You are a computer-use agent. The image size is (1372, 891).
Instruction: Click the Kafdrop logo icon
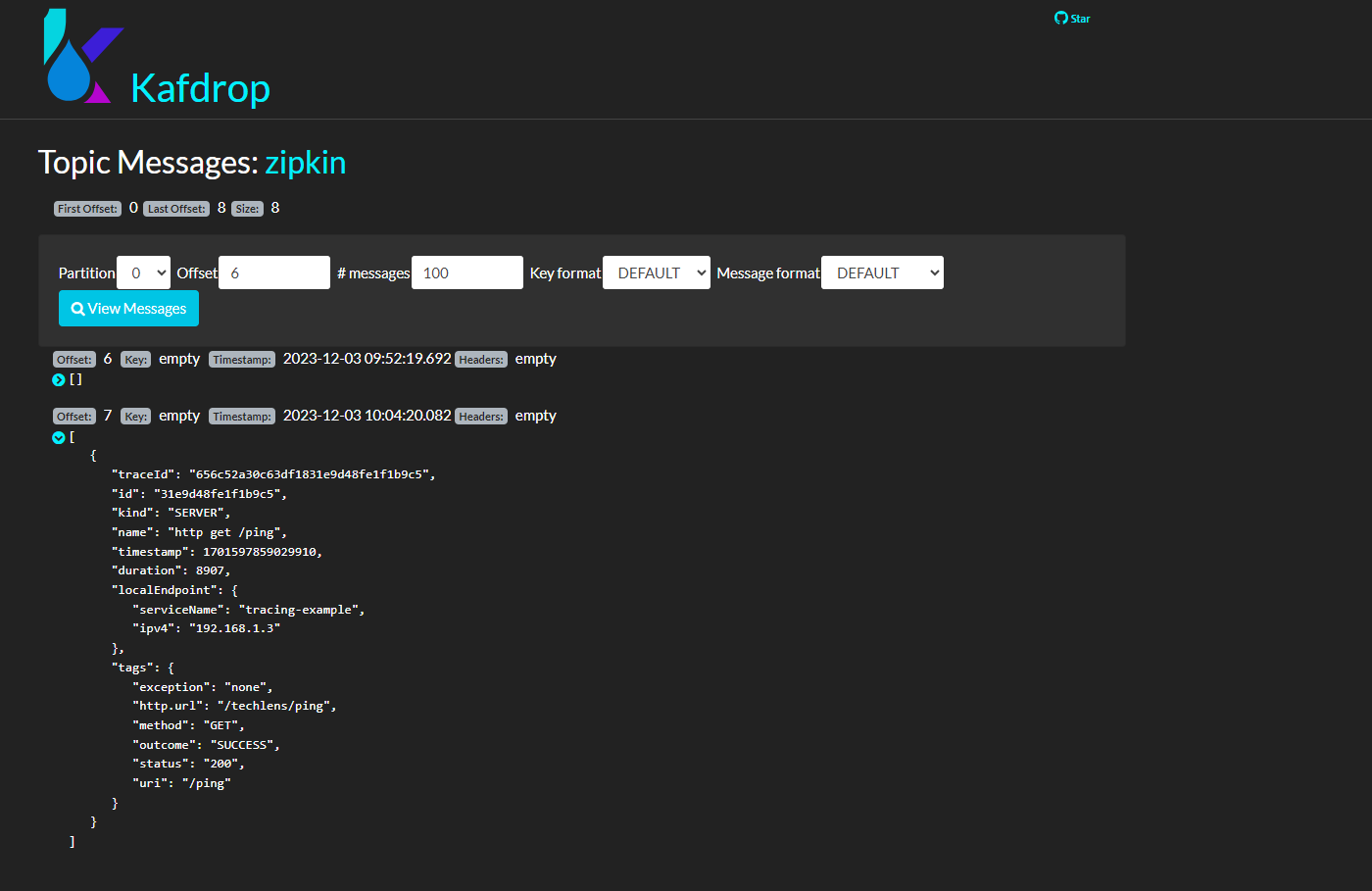[x=83, y=56]
